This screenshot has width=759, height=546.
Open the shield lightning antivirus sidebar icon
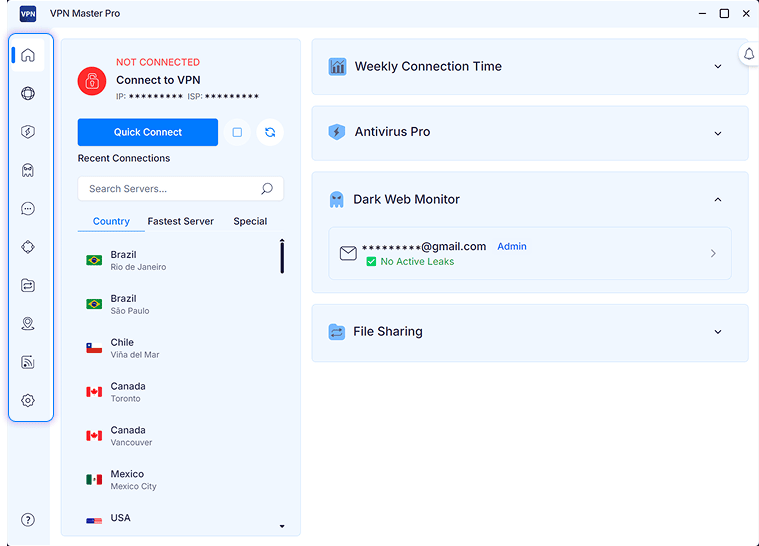pyautogui.click(x=28, y=132)
